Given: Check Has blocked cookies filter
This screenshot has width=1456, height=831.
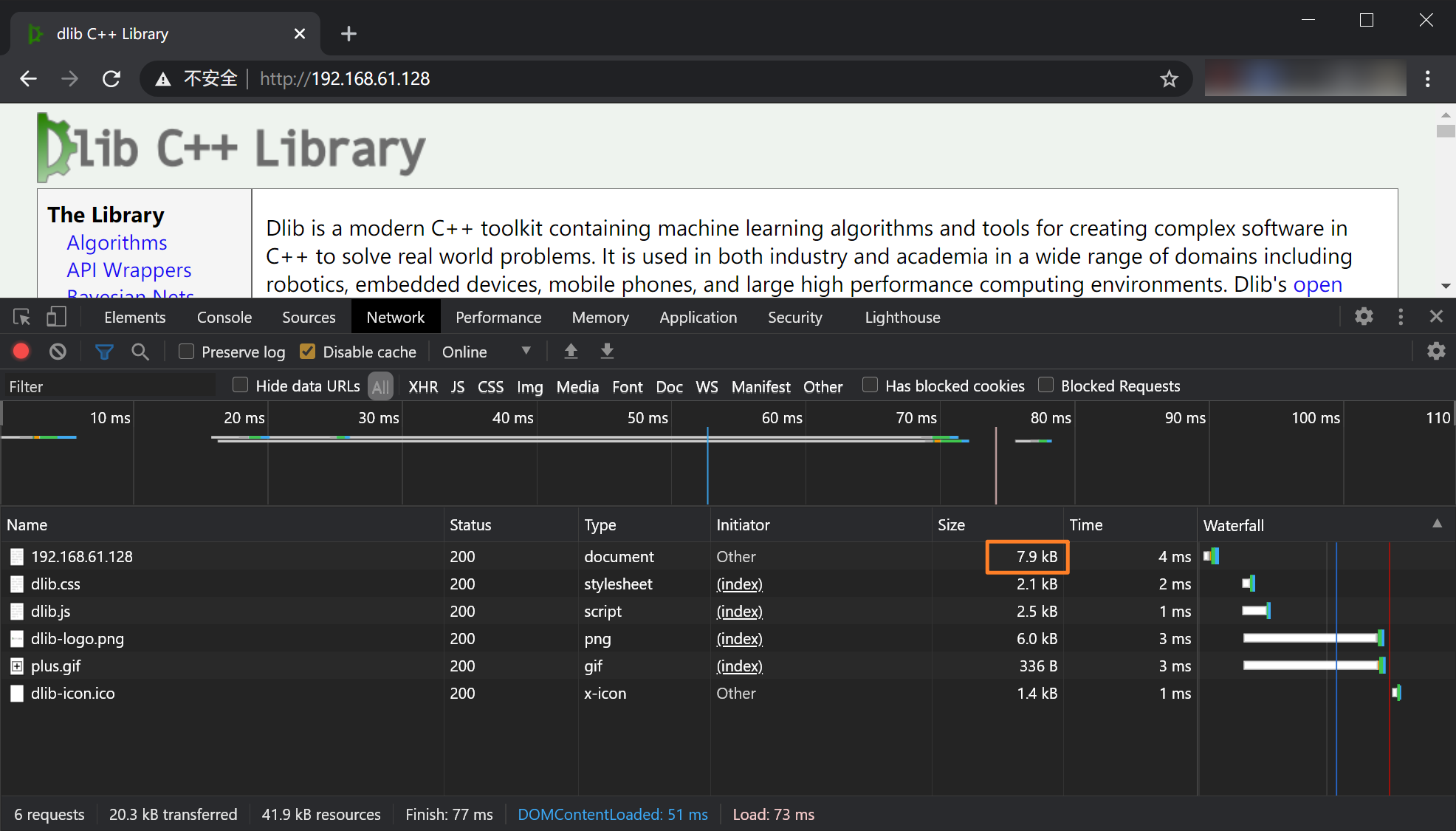Looking at the screenshot, I should pyautogui.click(x=870, y=386).
